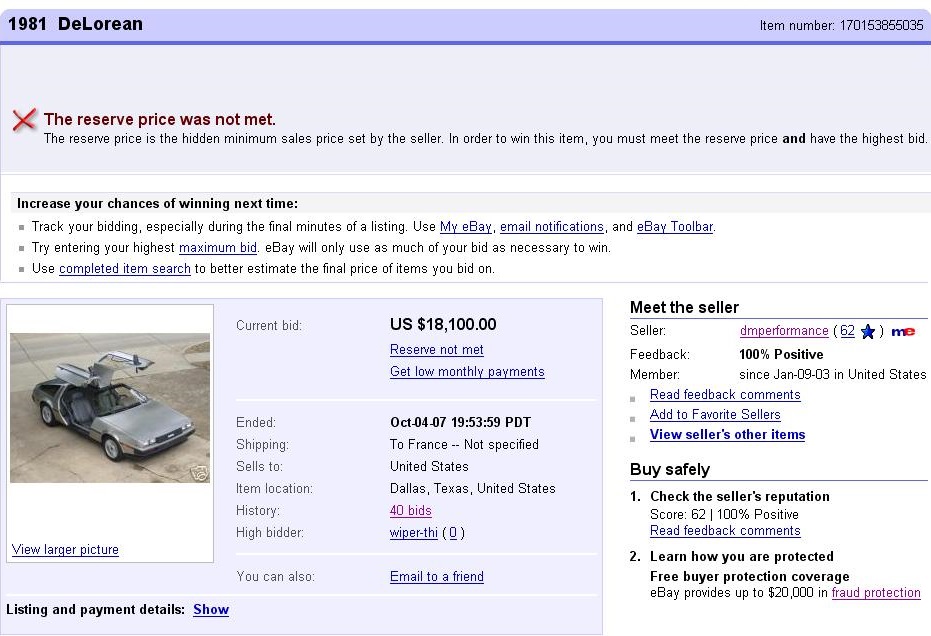Open seller dmperformance profile

click(784, 331)
